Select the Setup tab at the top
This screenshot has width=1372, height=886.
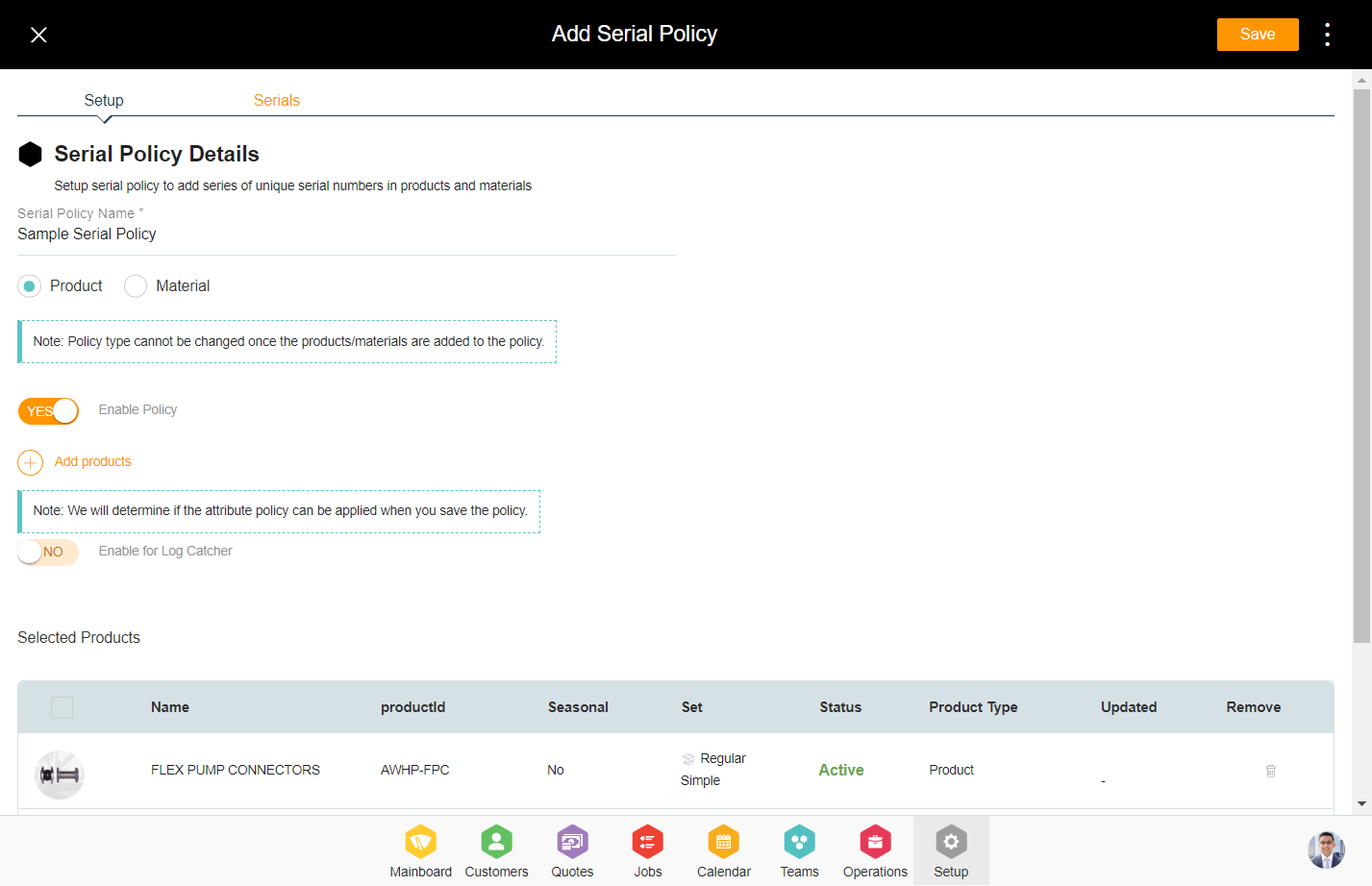click(x=104, y=100)
